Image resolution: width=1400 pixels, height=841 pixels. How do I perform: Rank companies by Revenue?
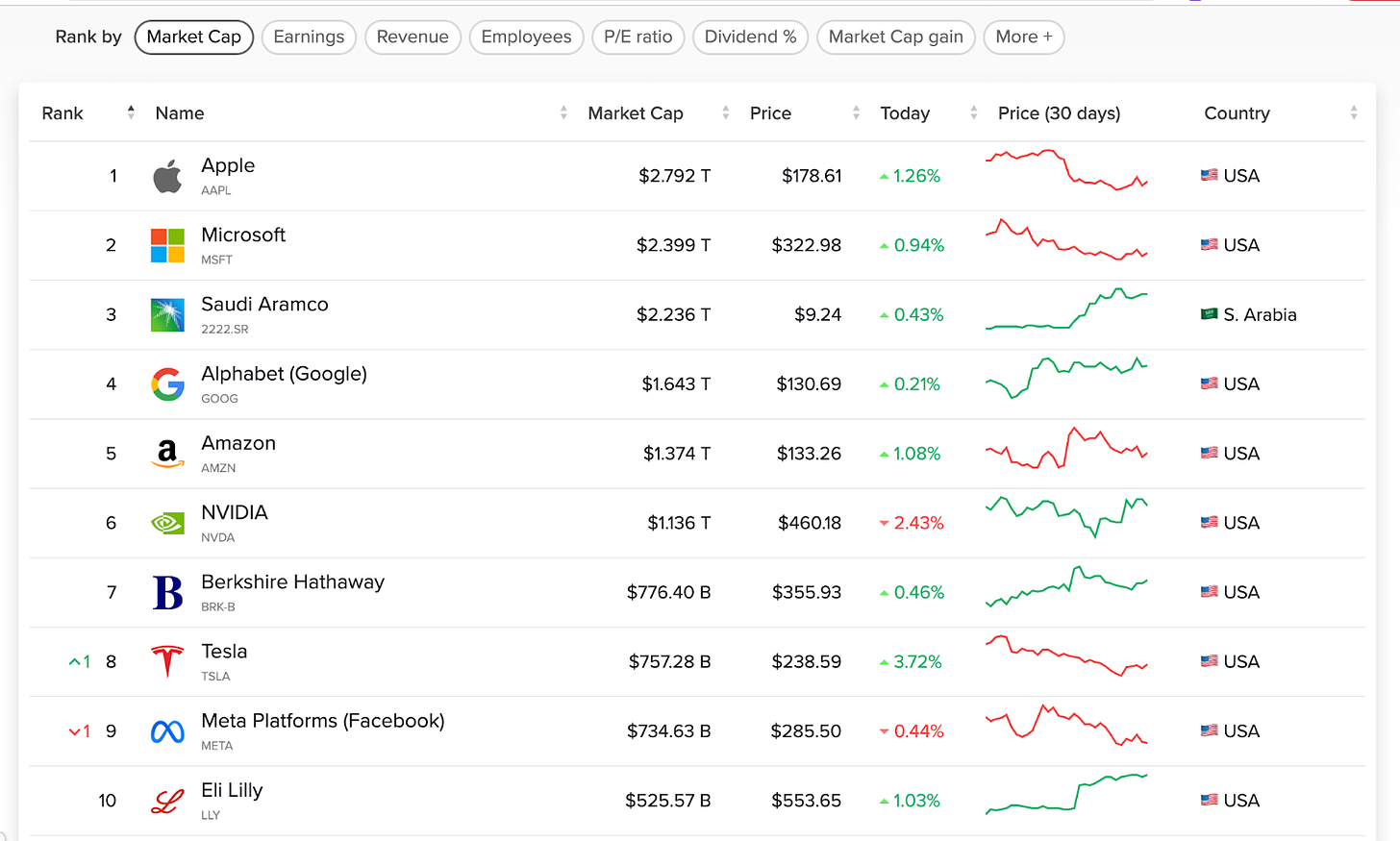pos(412,37)
